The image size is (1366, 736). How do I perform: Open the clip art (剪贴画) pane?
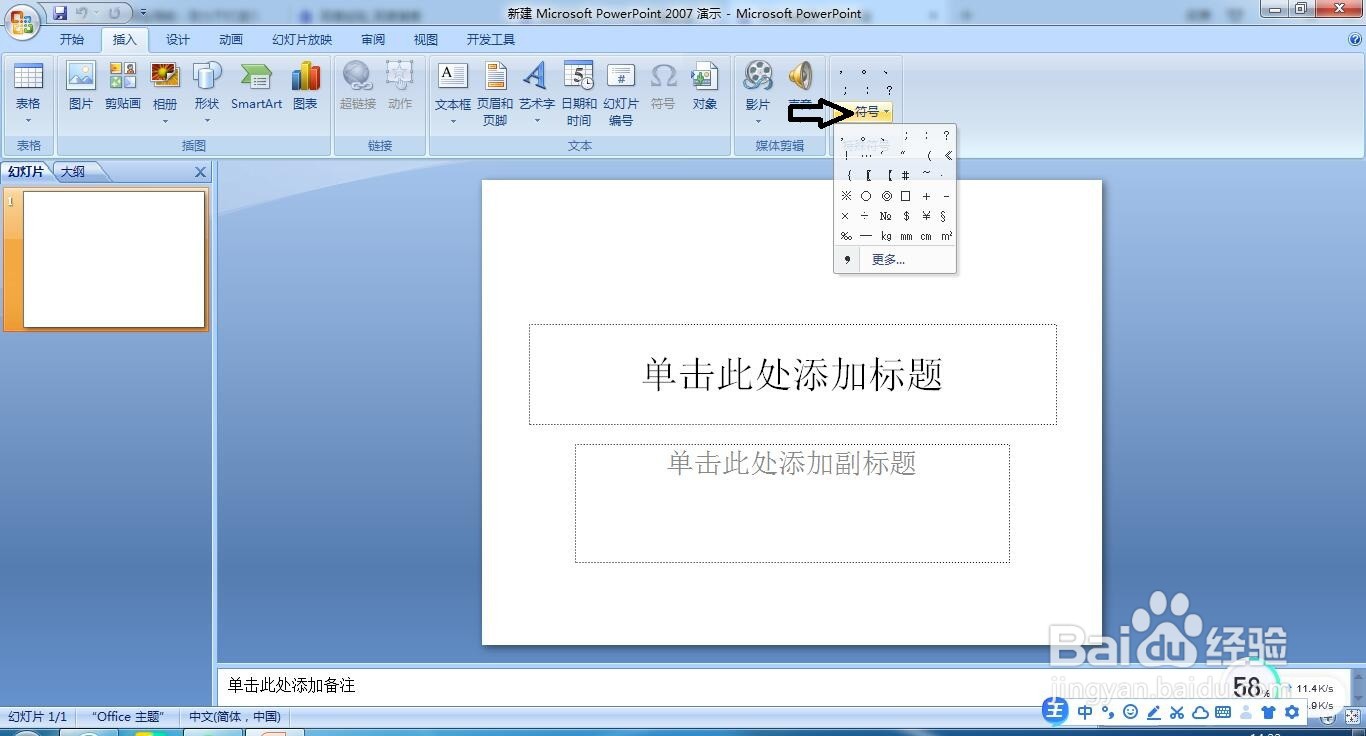[123, 86]
